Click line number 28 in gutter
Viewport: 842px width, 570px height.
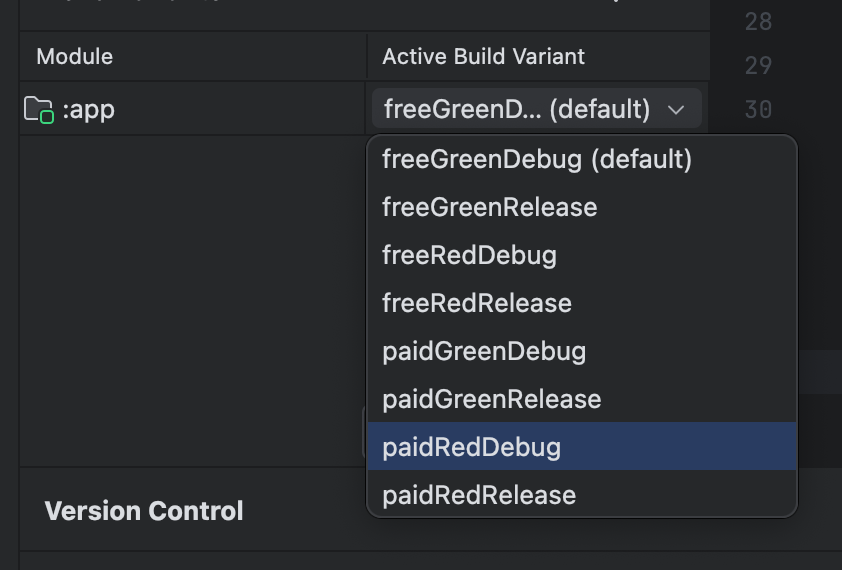(758, 22)
